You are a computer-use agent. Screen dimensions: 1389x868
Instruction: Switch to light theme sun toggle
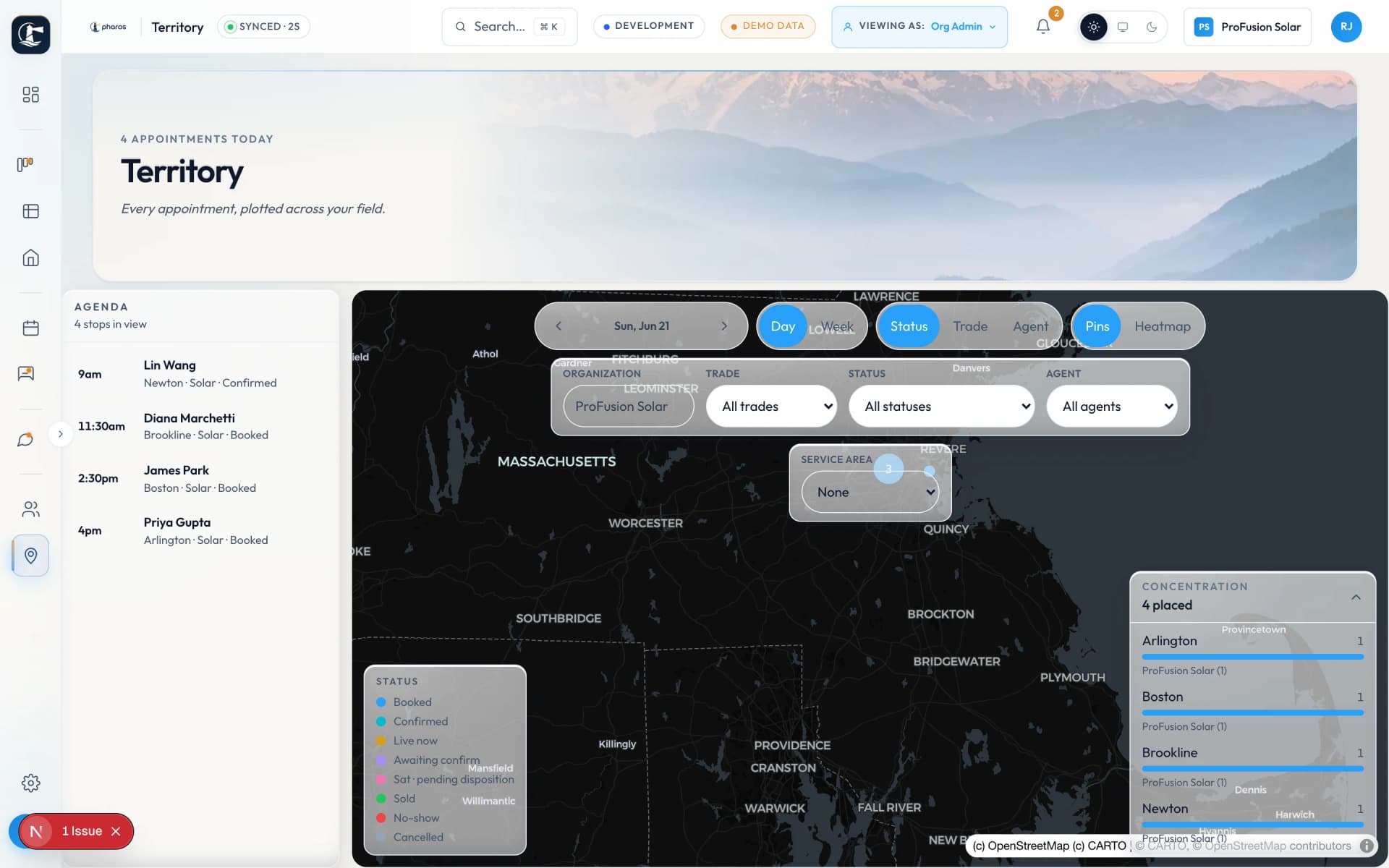pos(1093,27)
